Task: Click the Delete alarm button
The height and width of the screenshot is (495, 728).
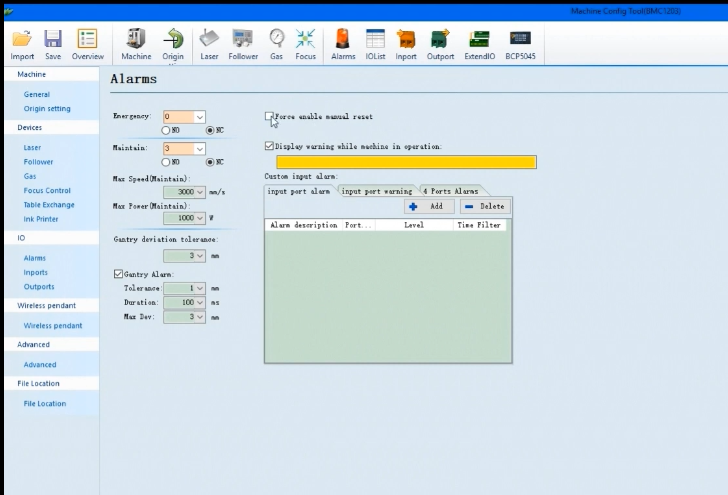Action: [484, 206]
